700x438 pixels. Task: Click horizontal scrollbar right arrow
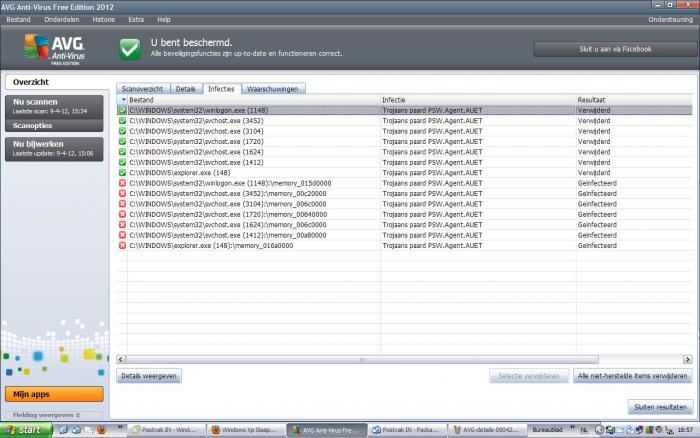tap(688, 359)
